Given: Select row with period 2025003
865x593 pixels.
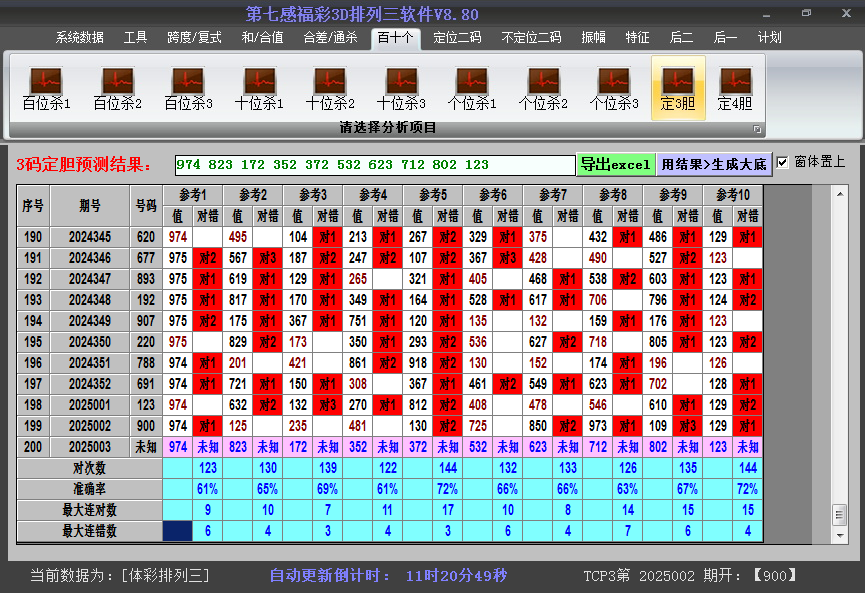Looking at the screenshot, I should [x=390, y=447].
